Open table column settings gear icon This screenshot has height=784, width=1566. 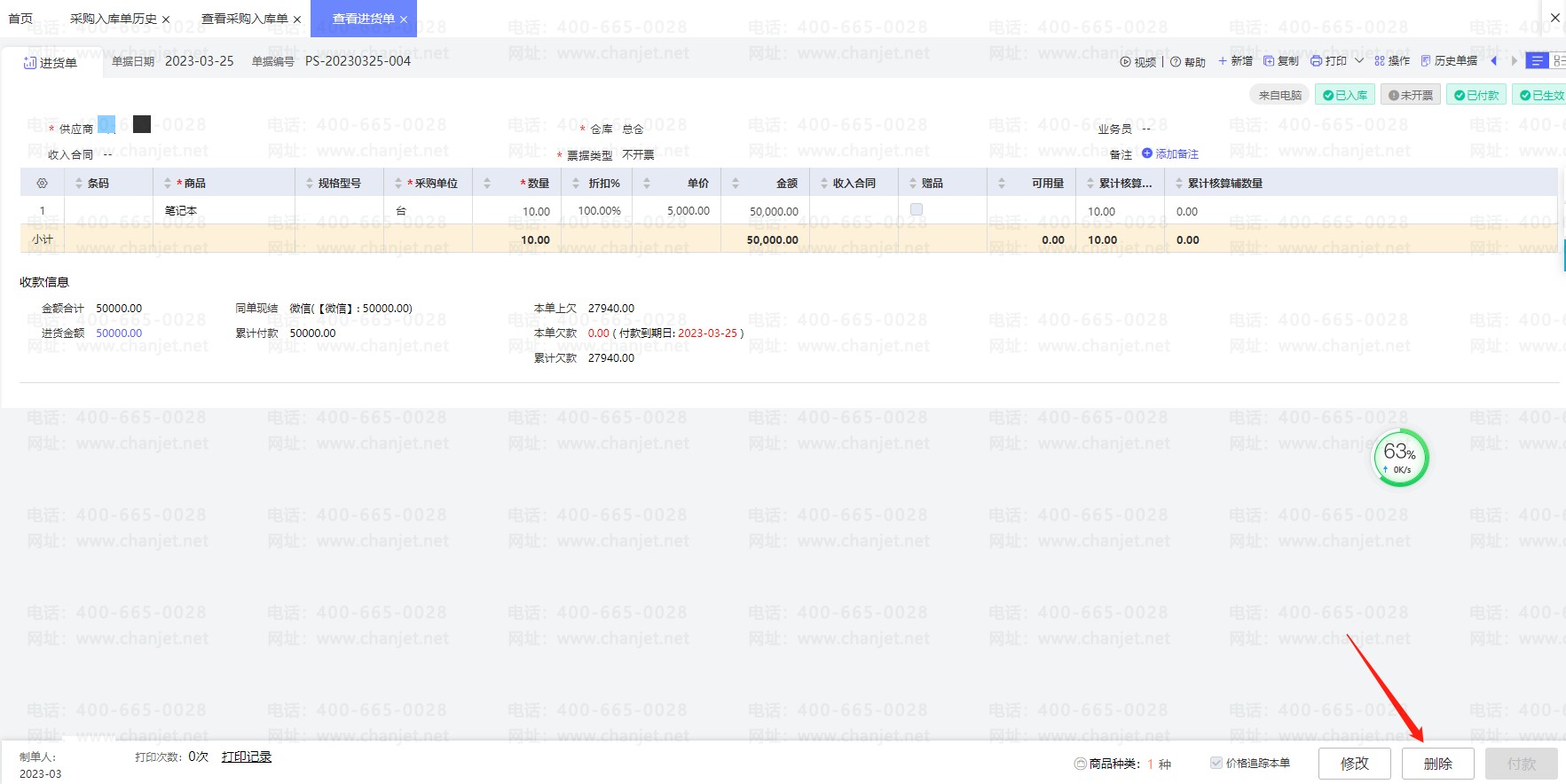point(42,184)
